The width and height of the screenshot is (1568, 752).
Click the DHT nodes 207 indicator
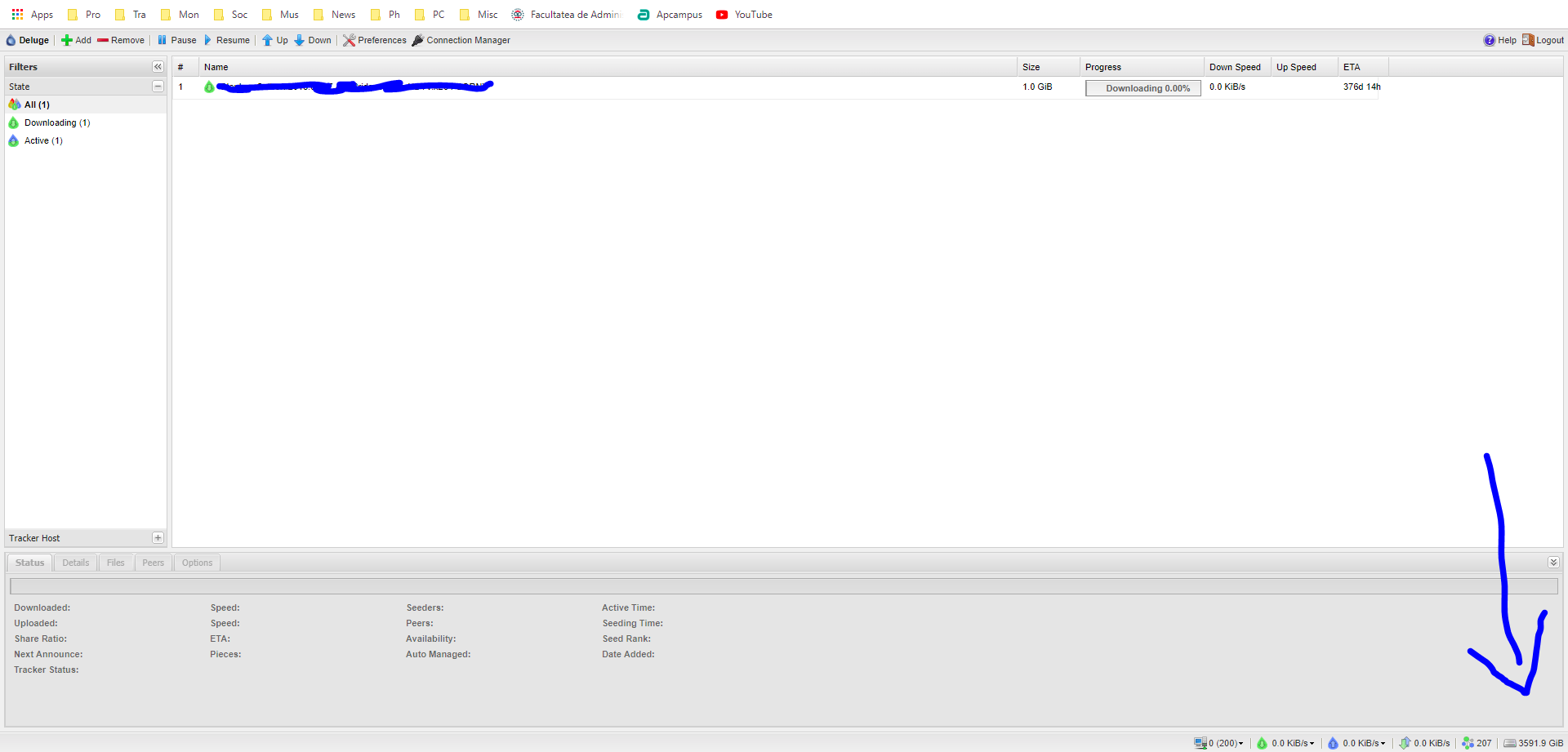[x=1477, y=743]
